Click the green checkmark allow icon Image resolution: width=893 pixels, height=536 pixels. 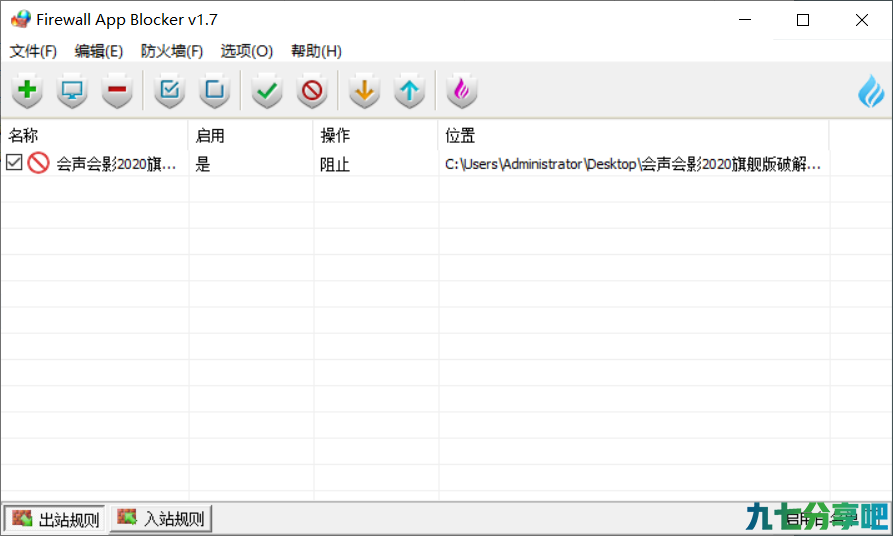(x=267, y=91)
